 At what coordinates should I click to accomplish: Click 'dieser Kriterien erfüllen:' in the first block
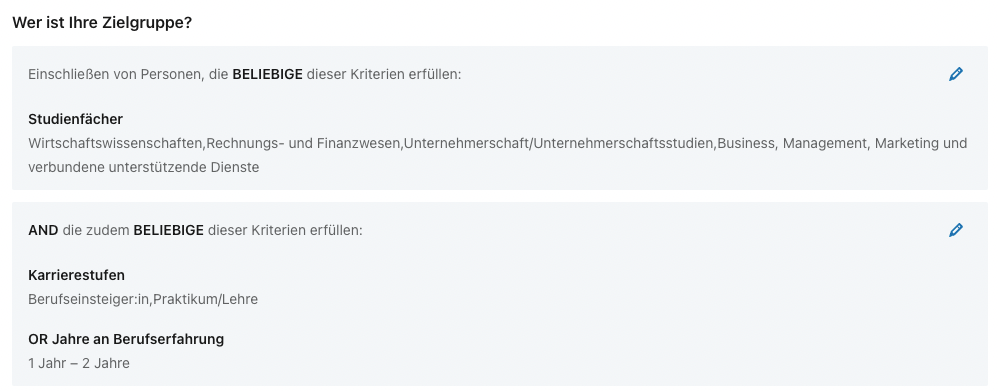point(384,75)
